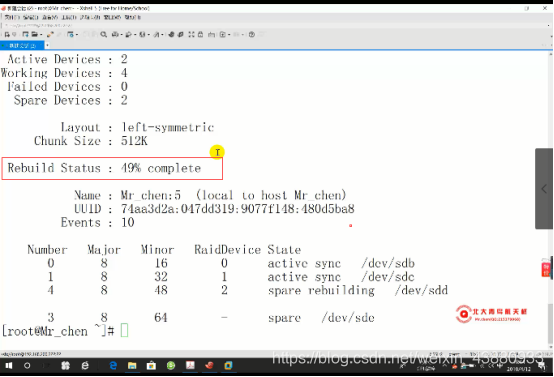This screenshot has width=554, height=377.
Task: Open the 编辑(E) menu
Action: pyautogui.click(x=31, y=17)
